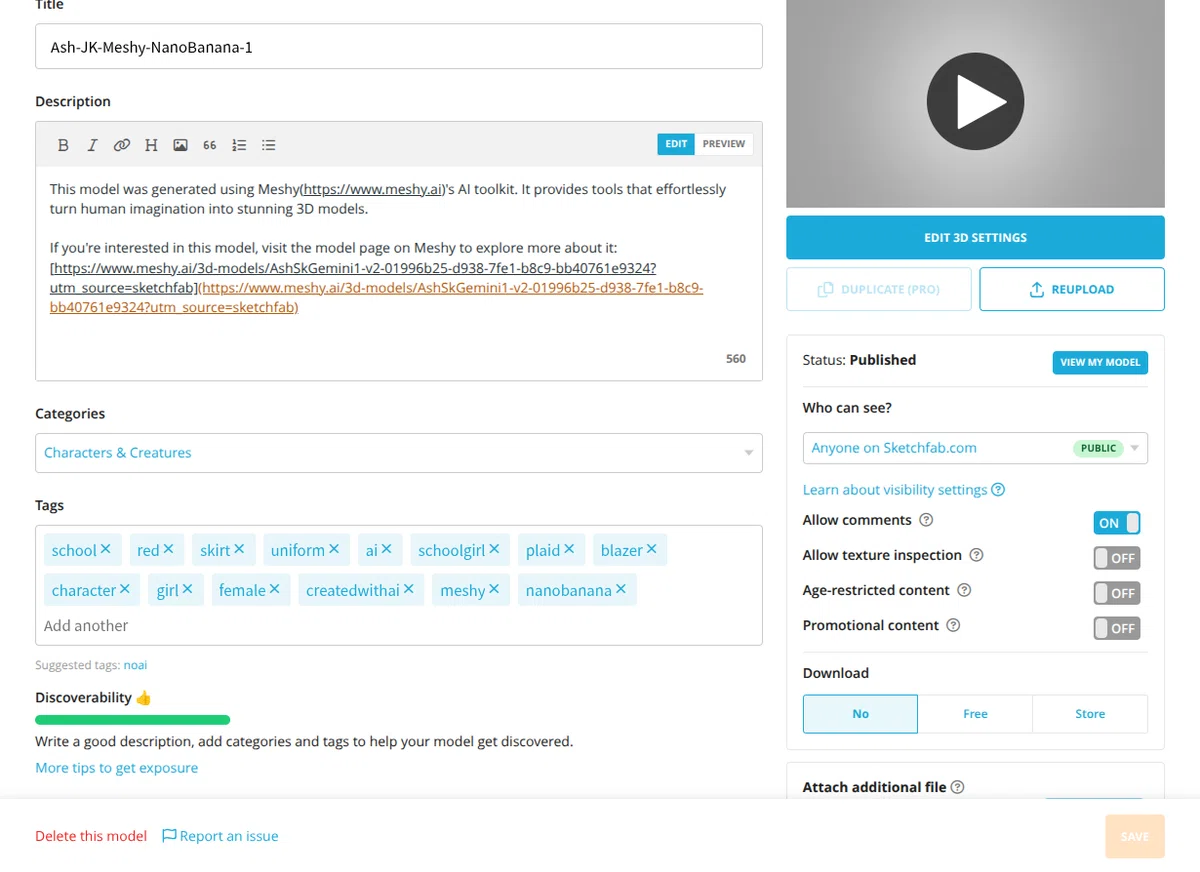Remove the 'blazer' tag
1200x872 pixels.
click(x=652, y=549)
